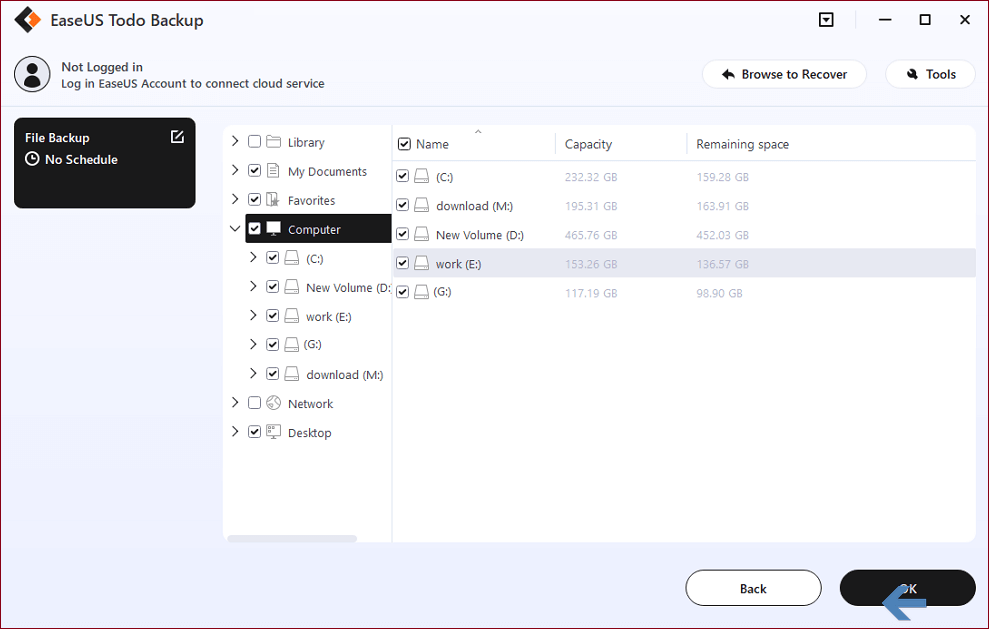Expand the My Documents tree node
This screenshot has height=629, width=989.
pyautogui.click(x=235, y=170)
